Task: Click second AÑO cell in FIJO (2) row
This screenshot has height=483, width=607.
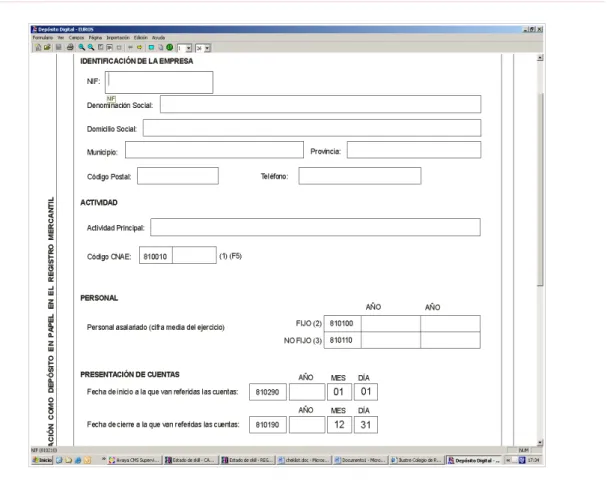Action: pos(451,324)
